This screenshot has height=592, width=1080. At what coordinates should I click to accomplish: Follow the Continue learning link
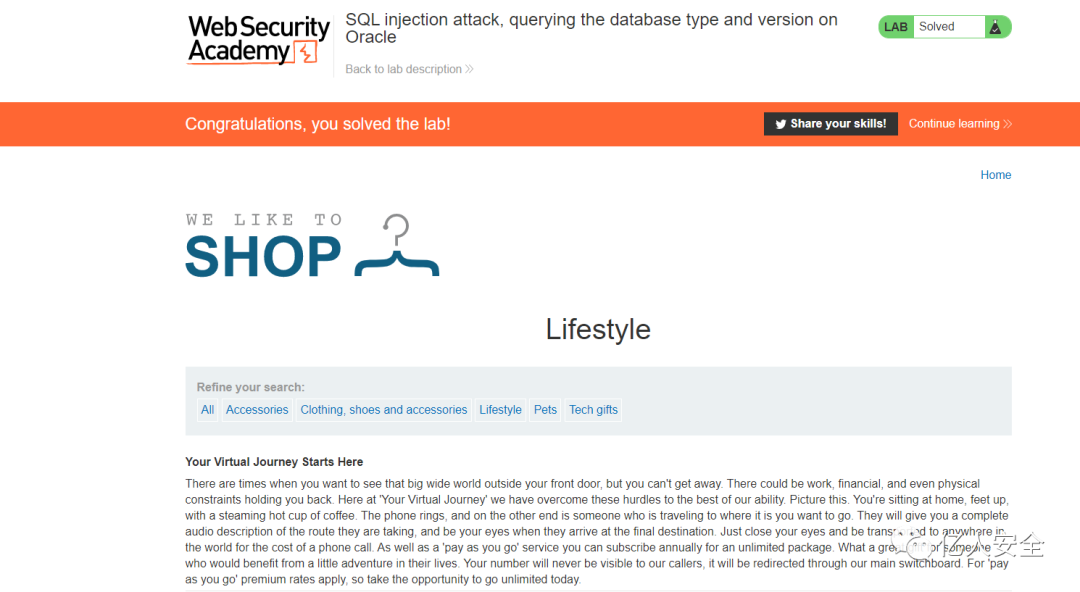click(x=960, y=124)
